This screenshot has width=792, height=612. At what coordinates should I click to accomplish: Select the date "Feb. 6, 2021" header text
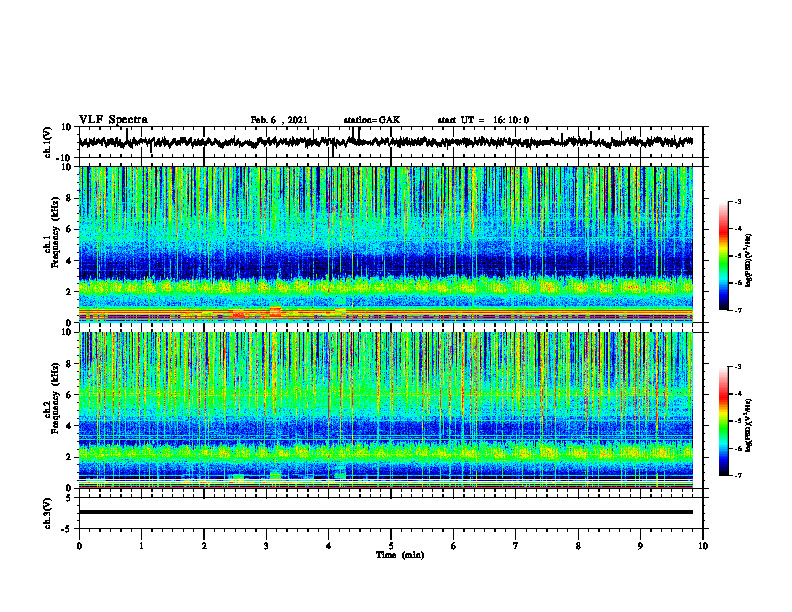[x=279, y=120]
